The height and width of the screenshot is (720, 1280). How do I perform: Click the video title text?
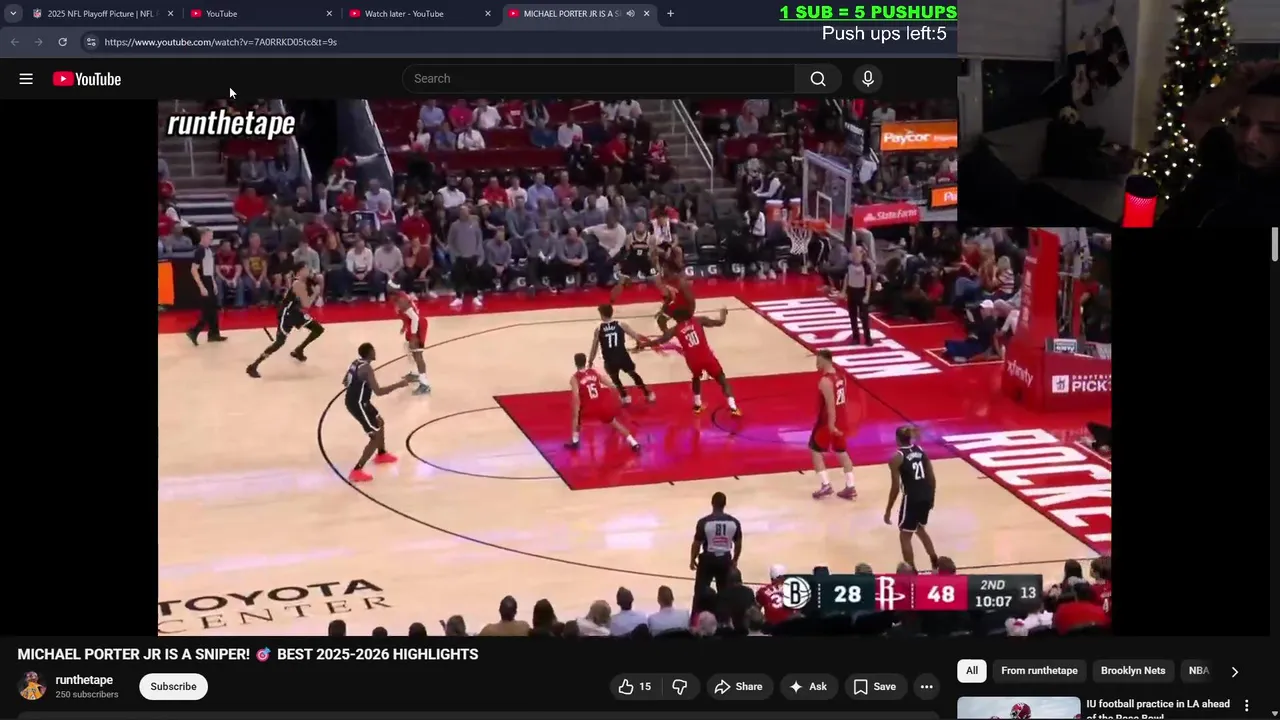(248, 654)
